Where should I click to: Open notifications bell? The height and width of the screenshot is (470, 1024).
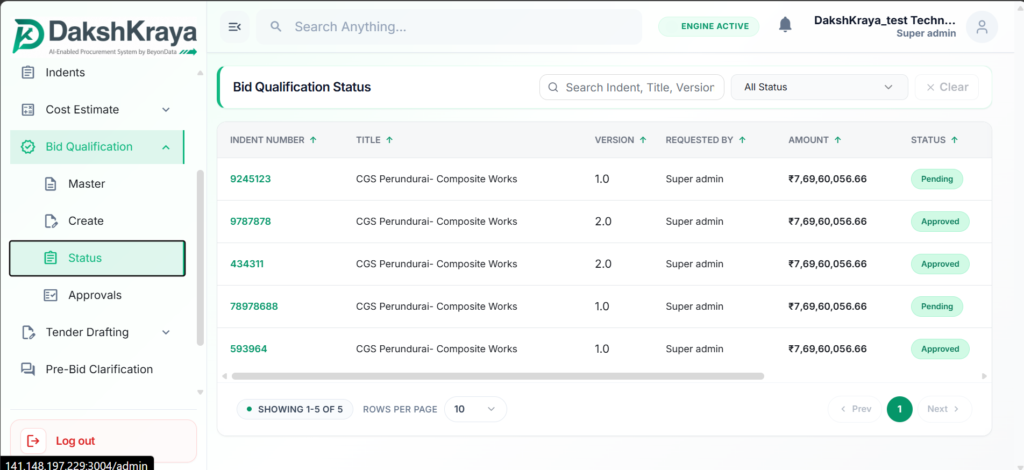click(785, 25)
